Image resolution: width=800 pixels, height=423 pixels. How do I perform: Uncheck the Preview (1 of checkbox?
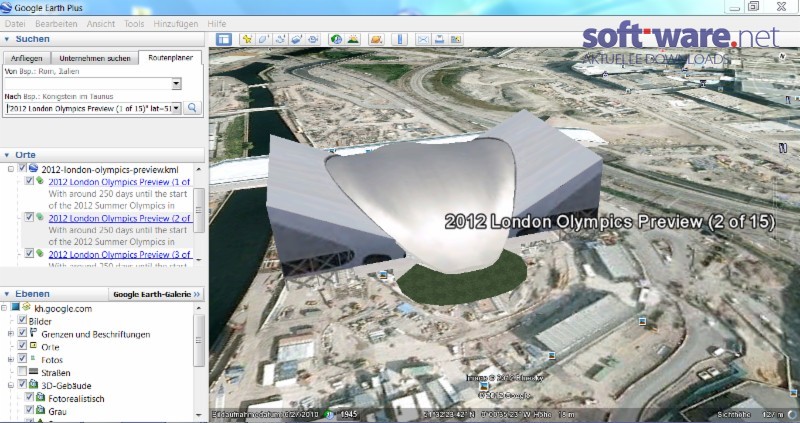point(30,181)
